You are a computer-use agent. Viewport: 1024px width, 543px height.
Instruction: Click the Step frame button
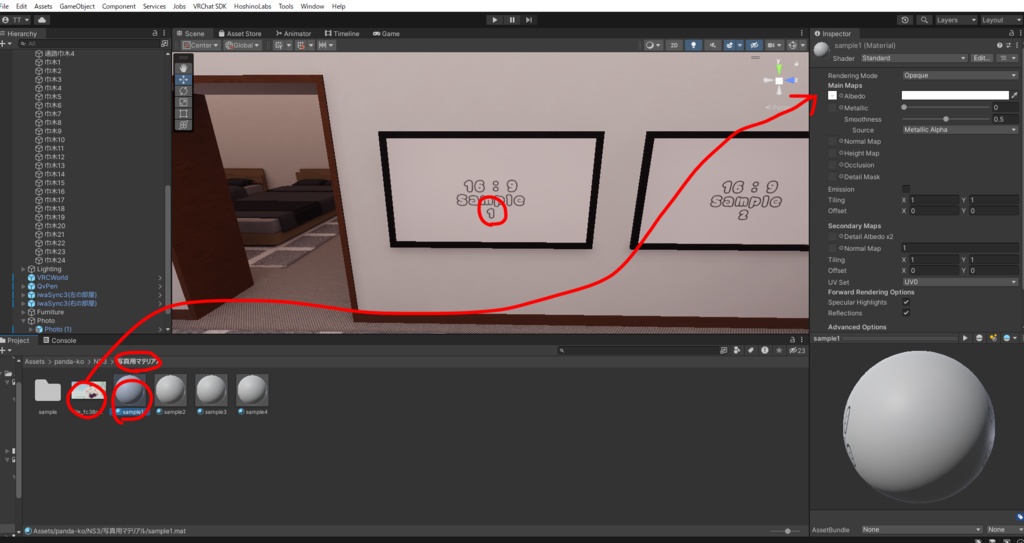(x=529, y=20)
